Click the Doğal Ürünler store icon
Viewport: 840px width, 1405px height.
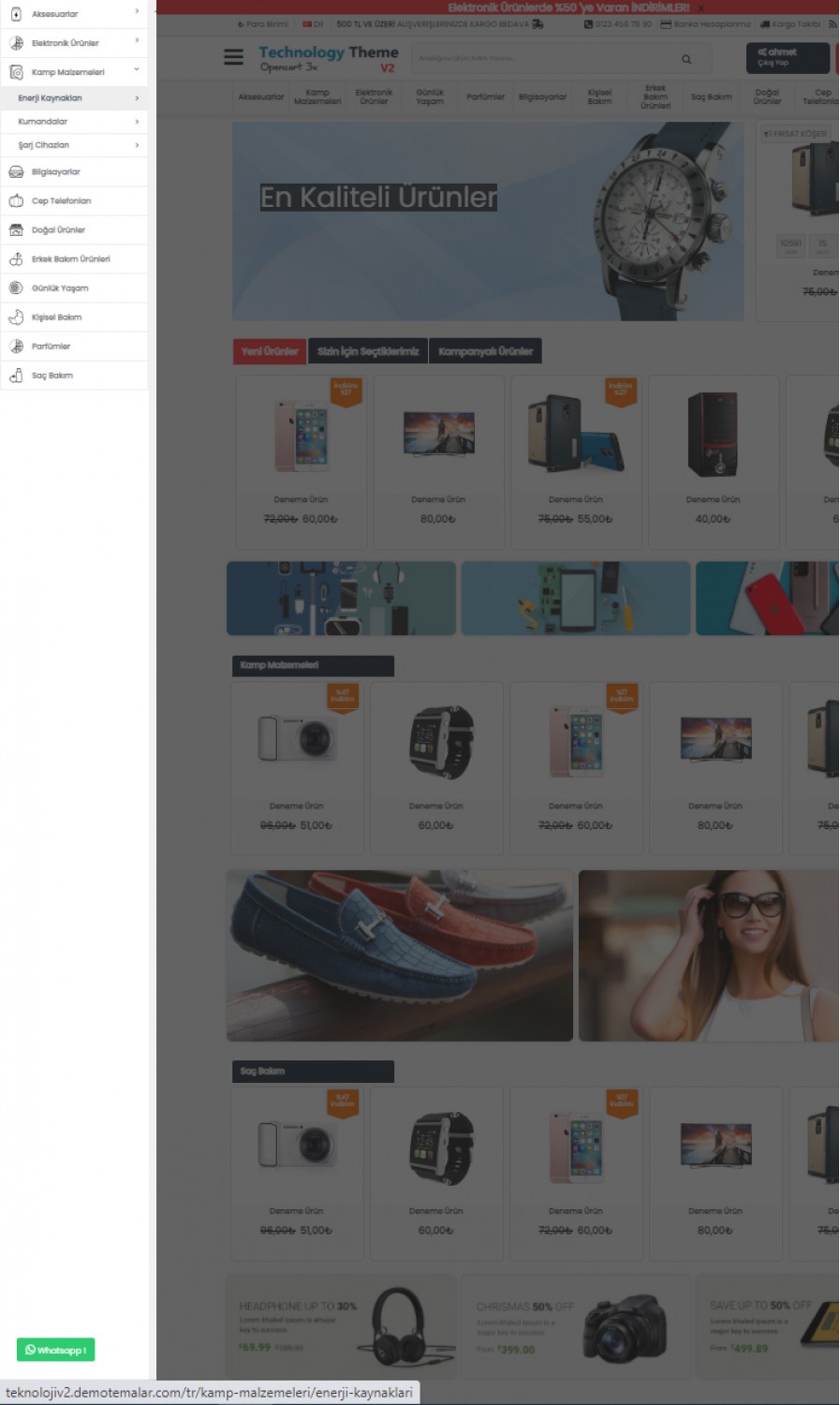click(16, 230)
